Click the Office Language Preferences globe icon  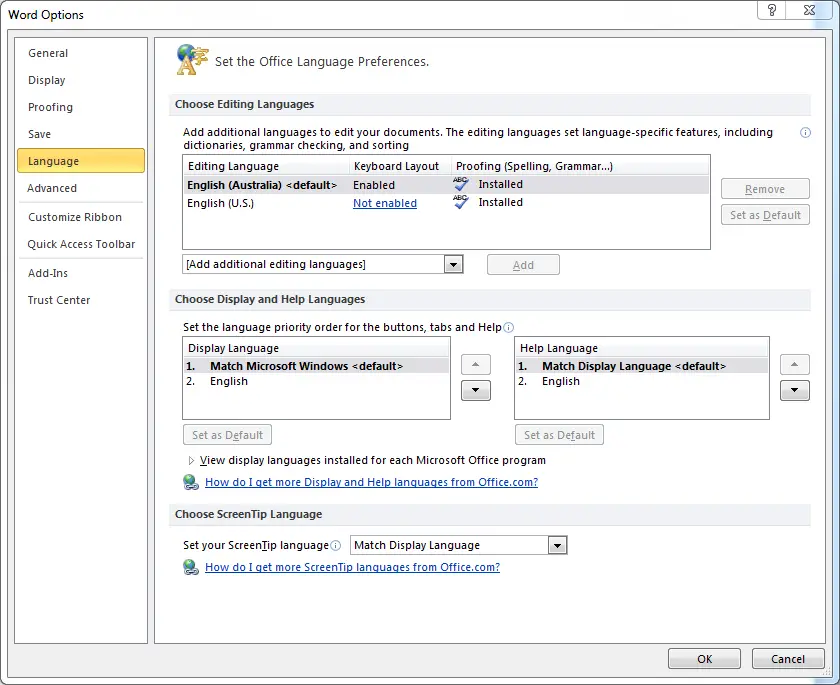189,58
